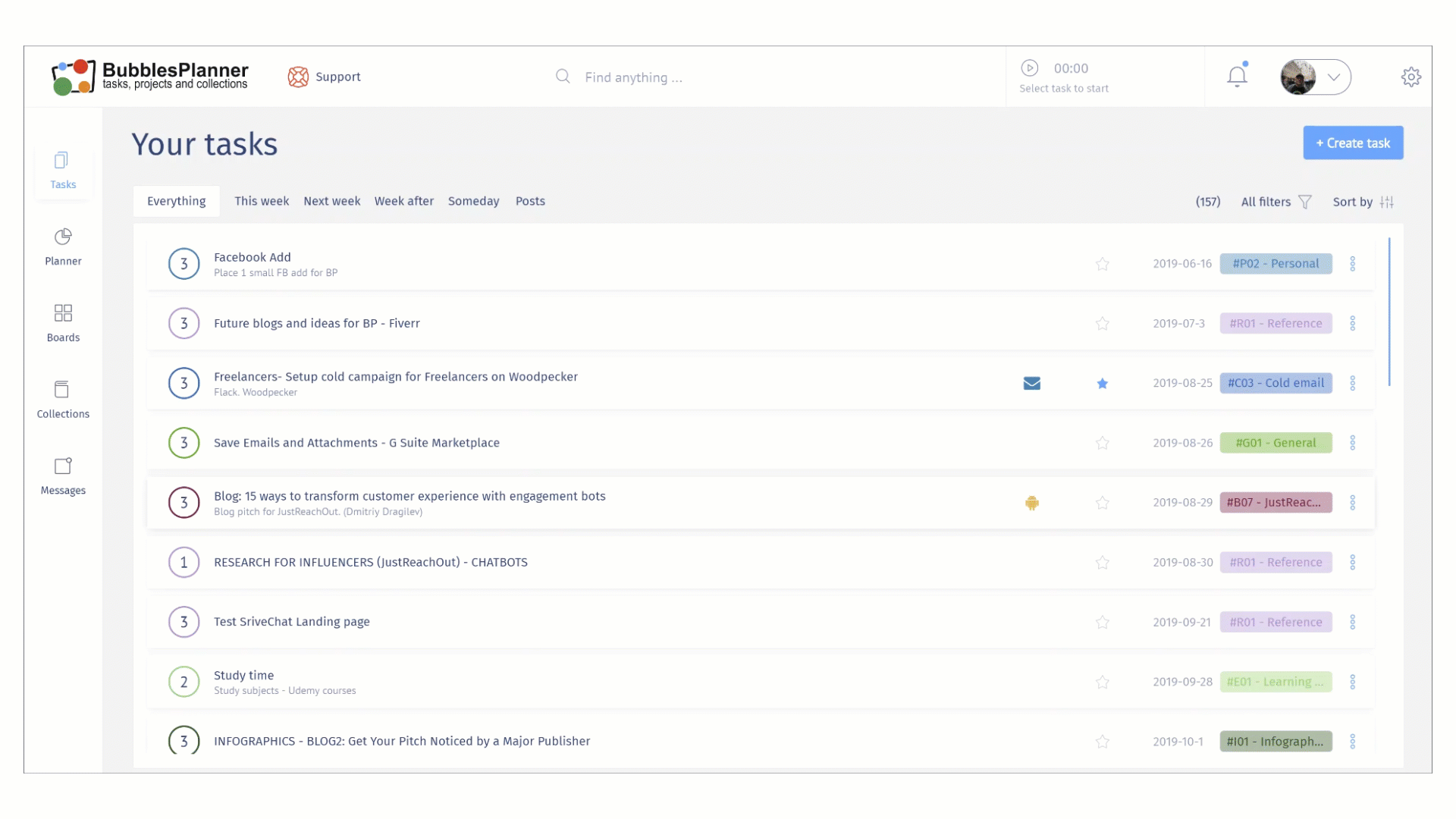Click the Create task button

(1353, 143)
